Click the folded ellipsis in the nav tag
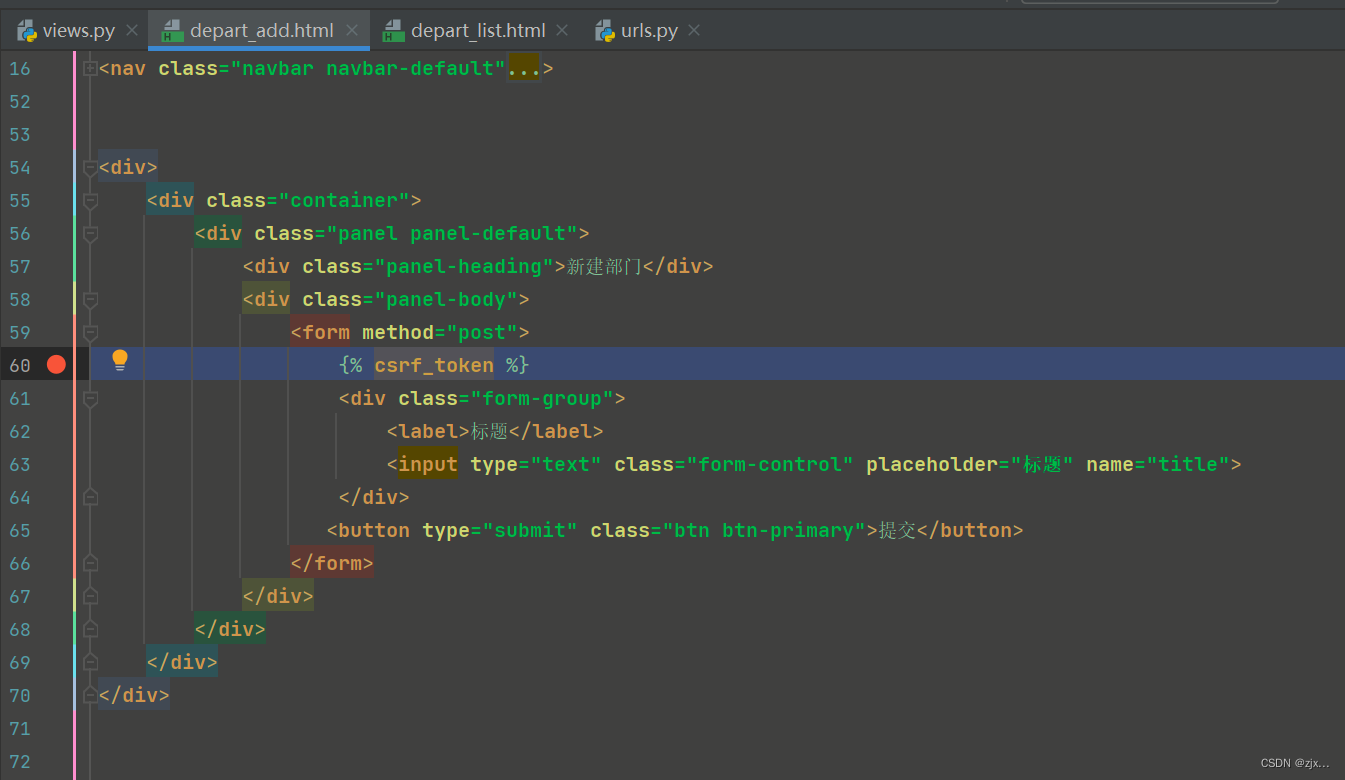The width and height of the screenshot is (1345, 780). (524, 68)
